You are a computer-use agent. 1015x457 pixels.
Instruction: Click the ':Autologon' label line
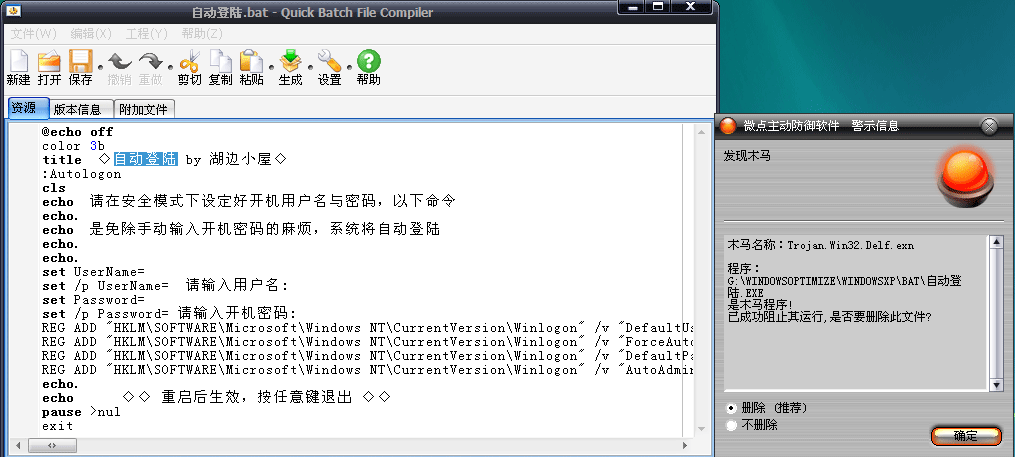coord(82,174)
